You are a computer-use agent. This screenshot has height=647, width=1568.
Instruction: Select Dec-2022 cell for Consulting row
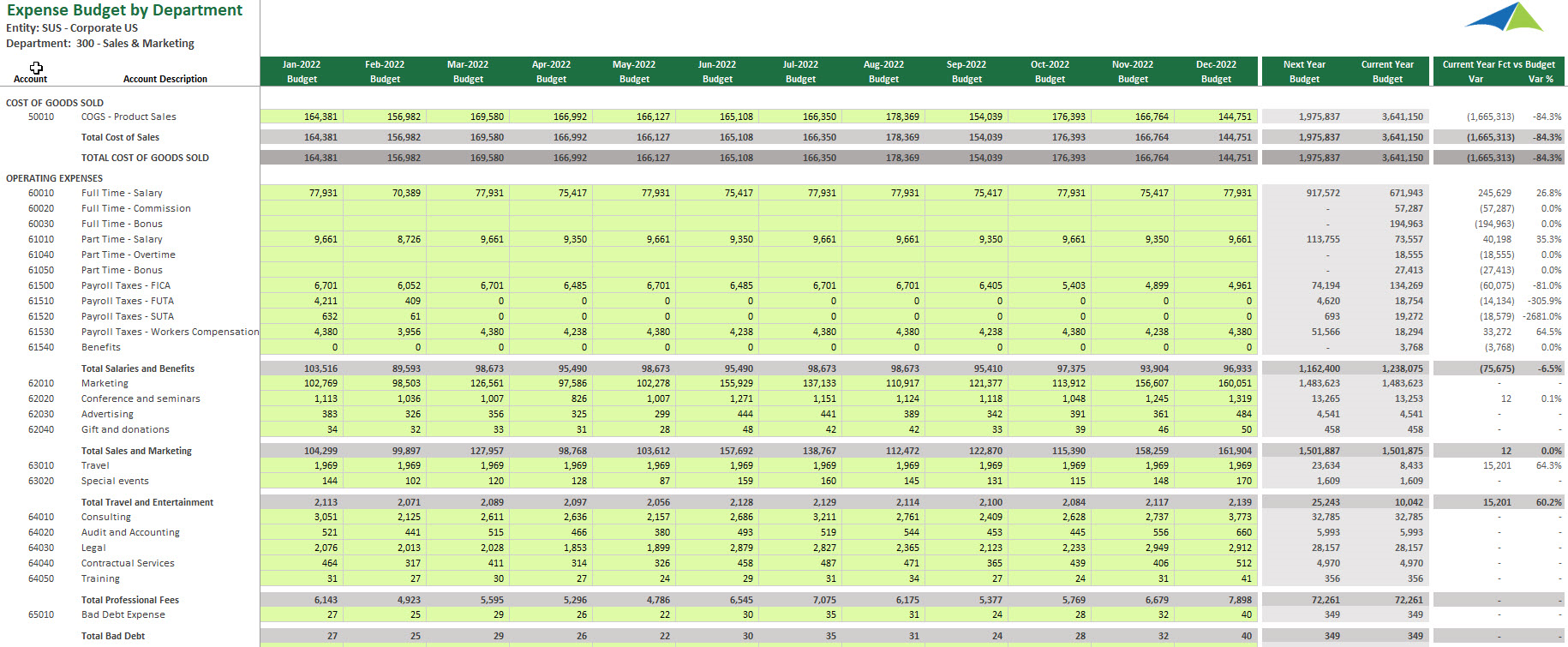point(1216,517)
